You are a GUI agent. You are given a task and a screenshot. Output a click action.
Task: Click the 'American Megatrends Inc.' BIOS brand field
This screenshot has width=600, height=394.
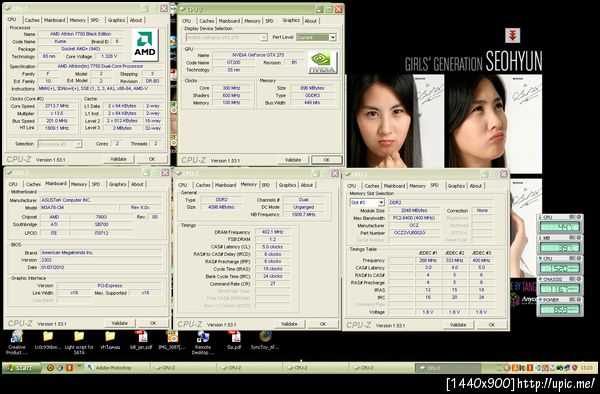click(x=101, y=253)
